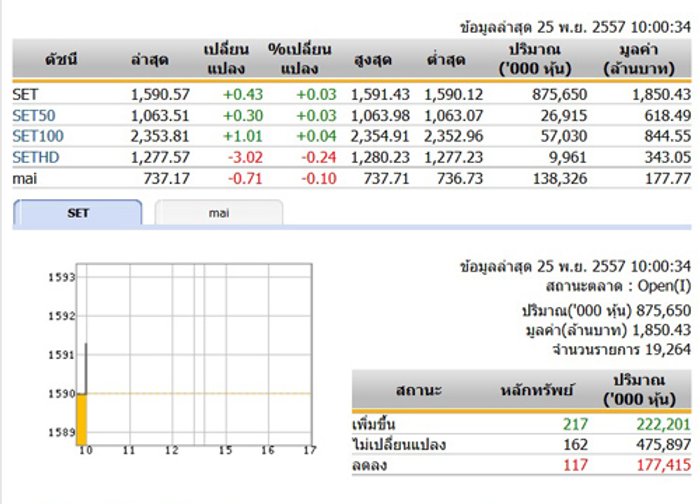Select SET100 last value 2,353.81

(160, 136)
